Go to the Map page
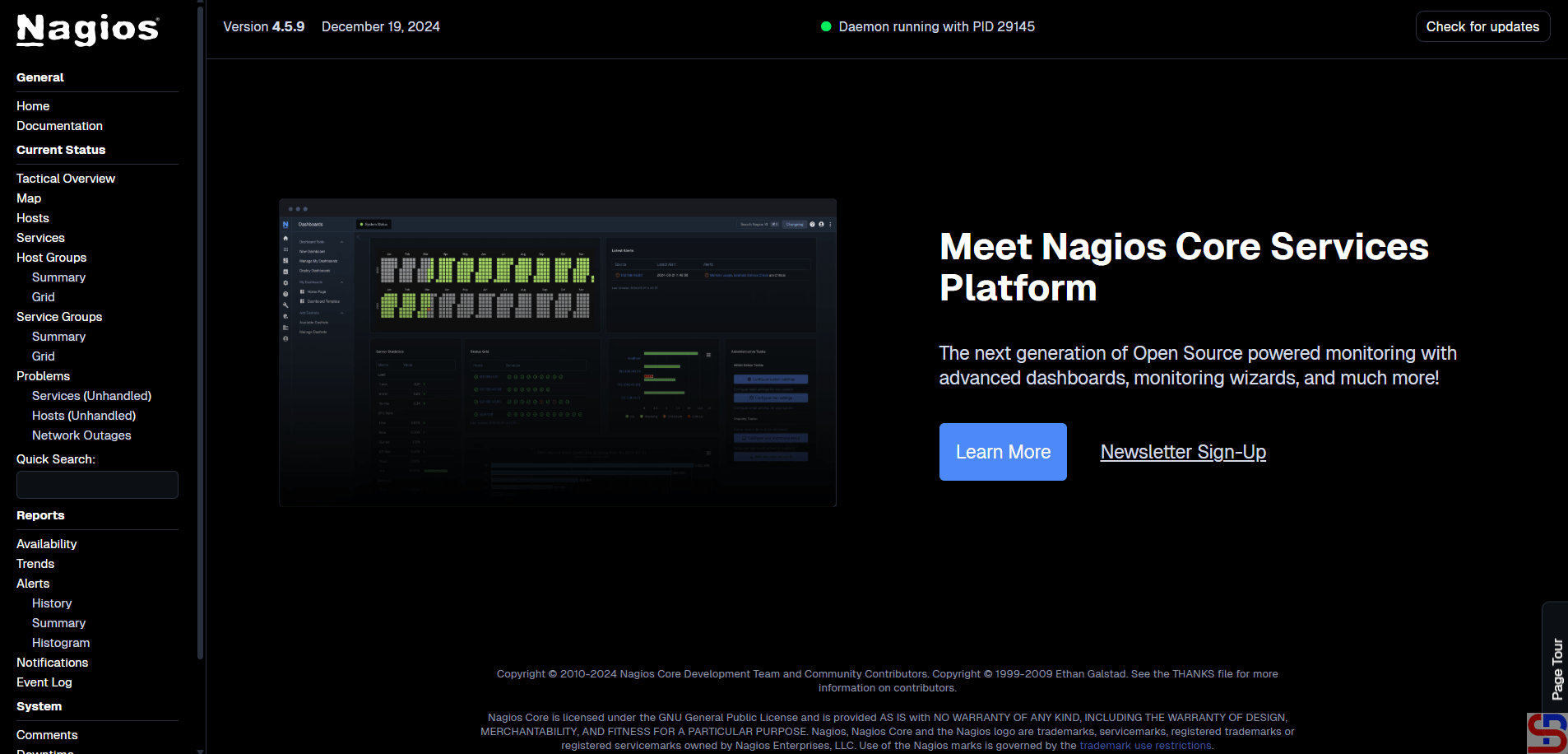The height and width of the screenshot is (754, 1568). point(29,198)
